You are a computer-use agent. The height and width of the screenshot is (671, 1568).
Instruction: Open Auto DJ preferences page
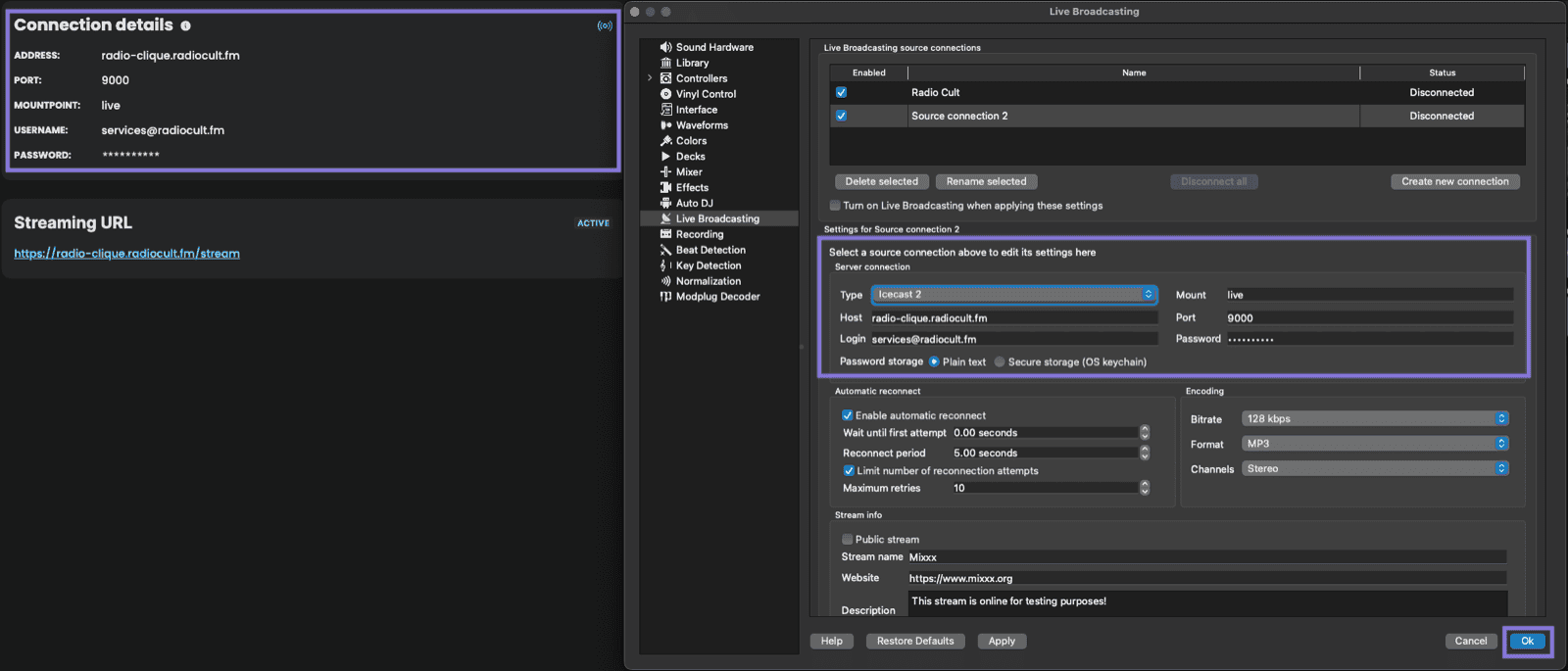(695, 204)
